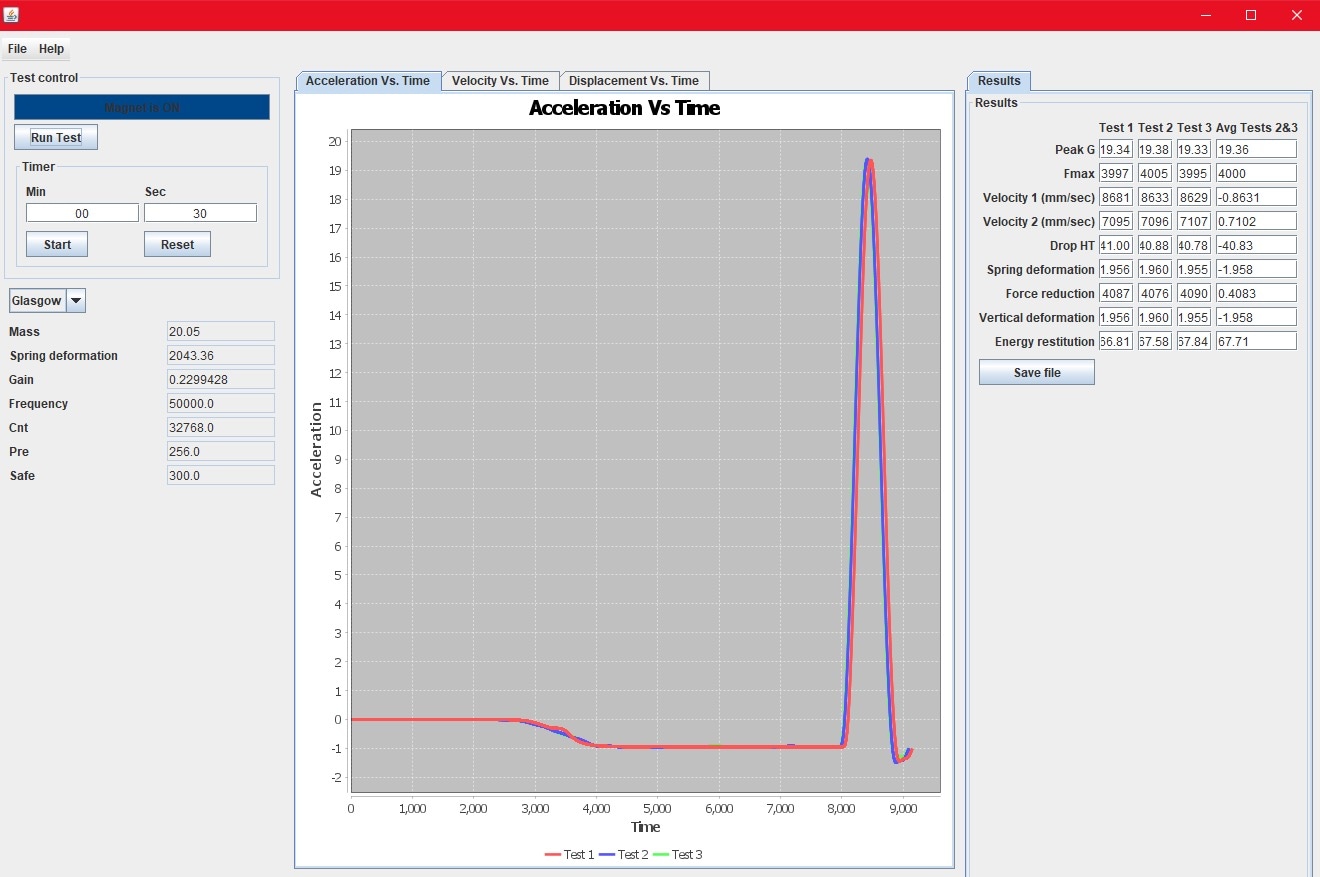Click the Peak G Test 1 value box
1320x877 pixels.
[x=1115, y=149]
